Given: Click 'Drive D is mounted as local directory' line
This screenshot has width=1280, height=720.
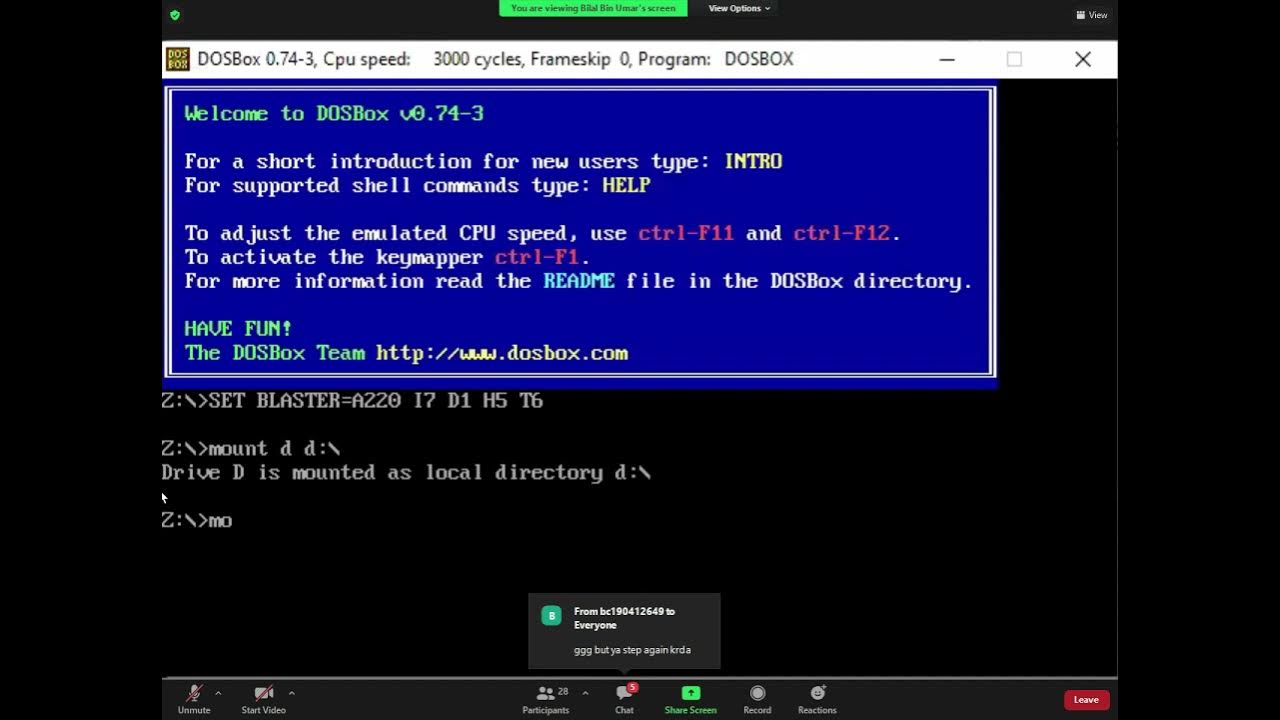Looking at the screenshot, I should point(406,472).
